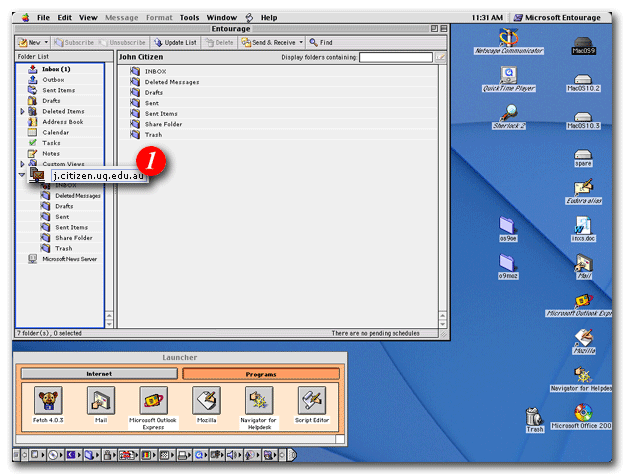Open the Tools menu
This screenshot has width=625, height=475.
point(189,17)
